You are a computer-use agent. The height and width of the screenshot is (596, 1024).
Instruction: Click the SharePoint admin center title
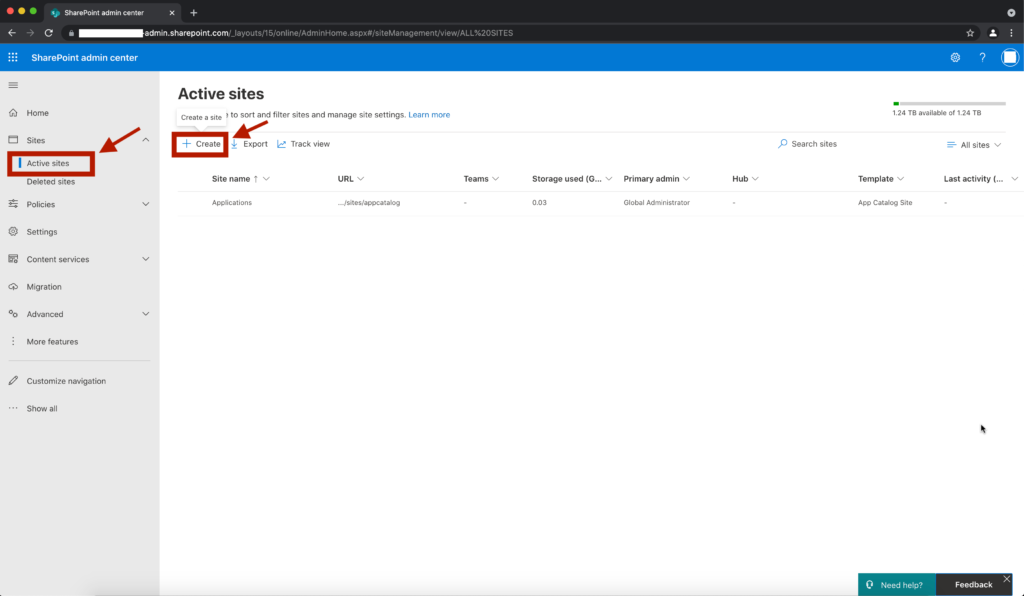click(x=84, y=57)
